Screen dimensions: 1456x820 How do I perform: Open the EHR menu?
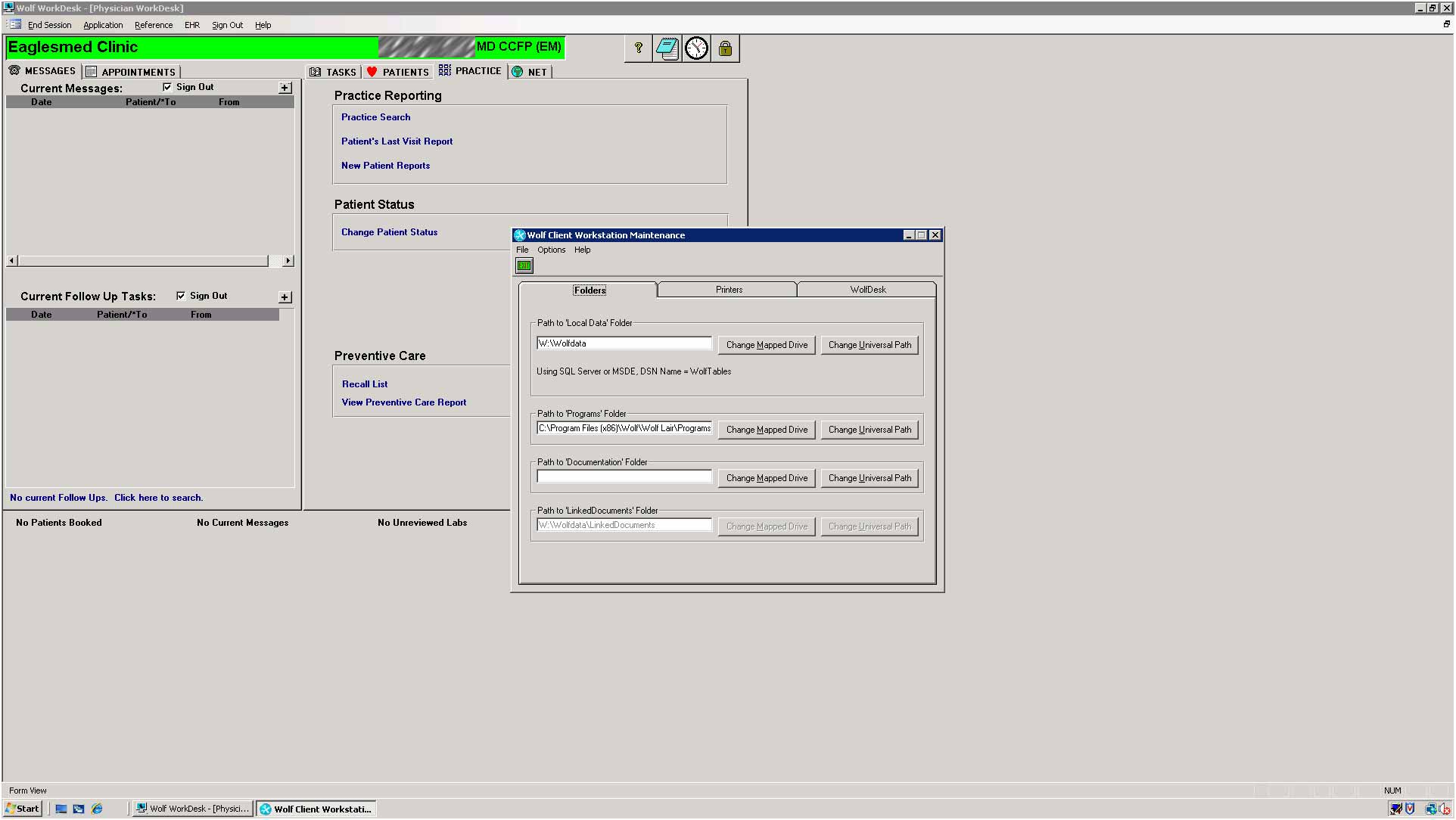pos(192,25)
